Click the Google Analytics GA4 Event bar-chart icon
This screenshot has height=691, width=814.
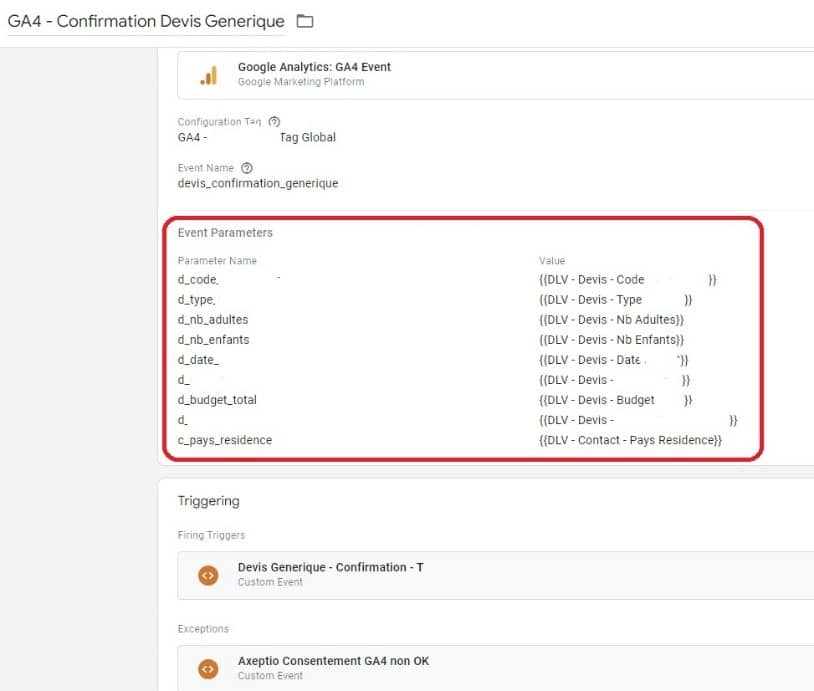coord(209,73)
